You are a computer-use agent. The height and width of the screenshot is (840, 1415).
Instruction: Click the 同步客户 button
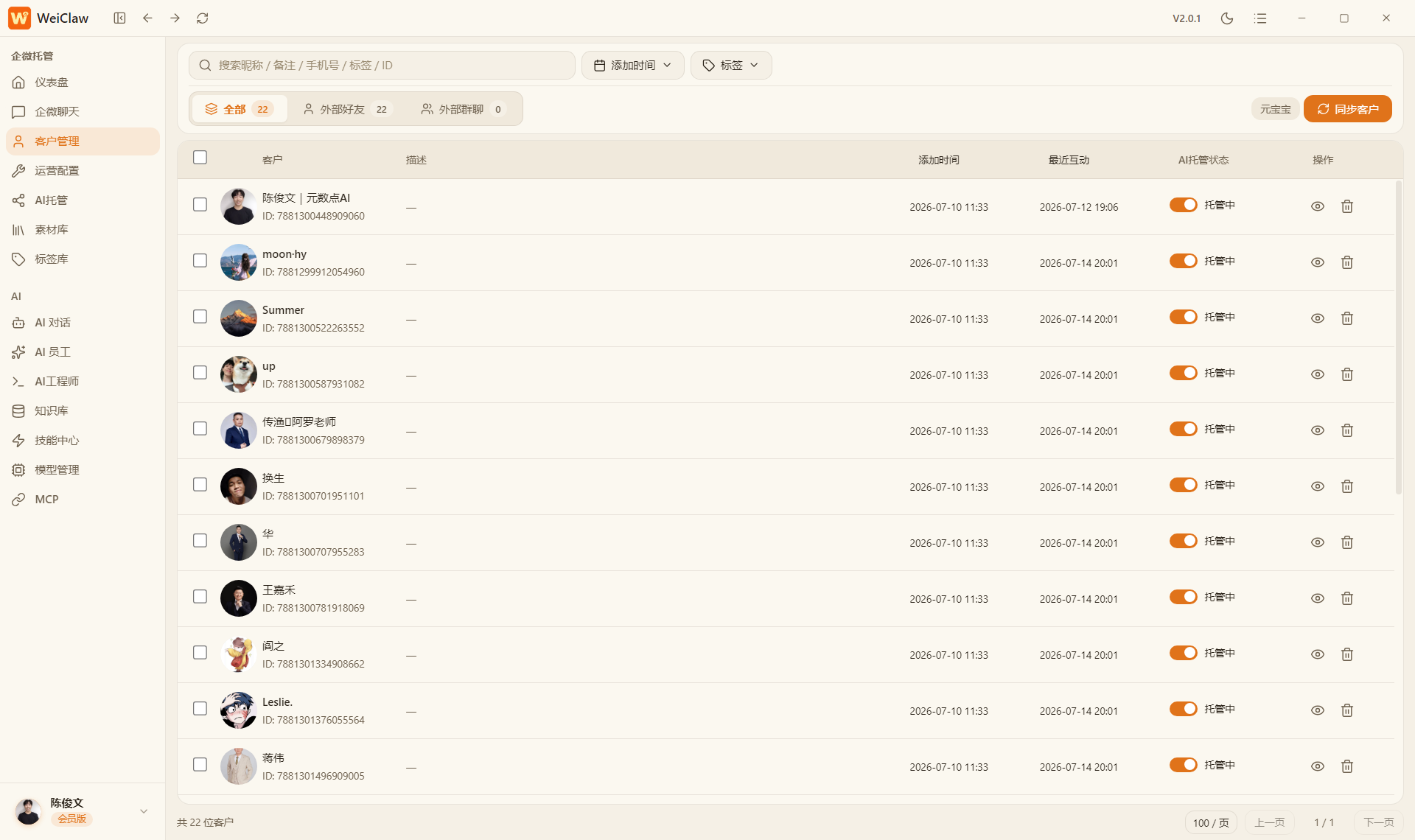tap(1348, 109)
